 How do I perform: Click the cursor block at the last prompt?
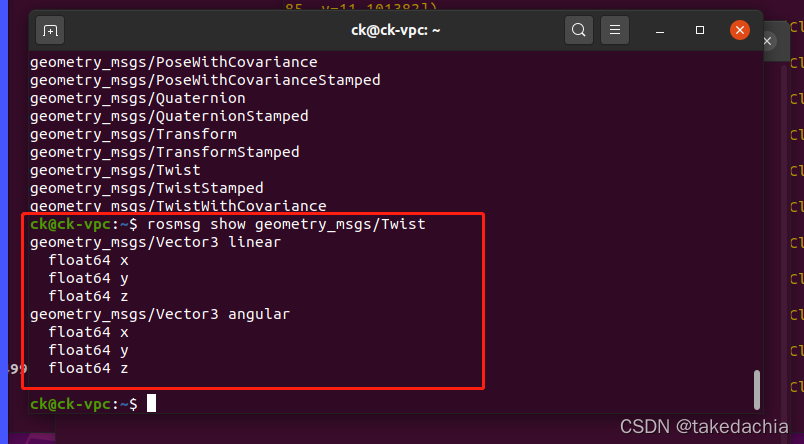(x=152, y=404)
